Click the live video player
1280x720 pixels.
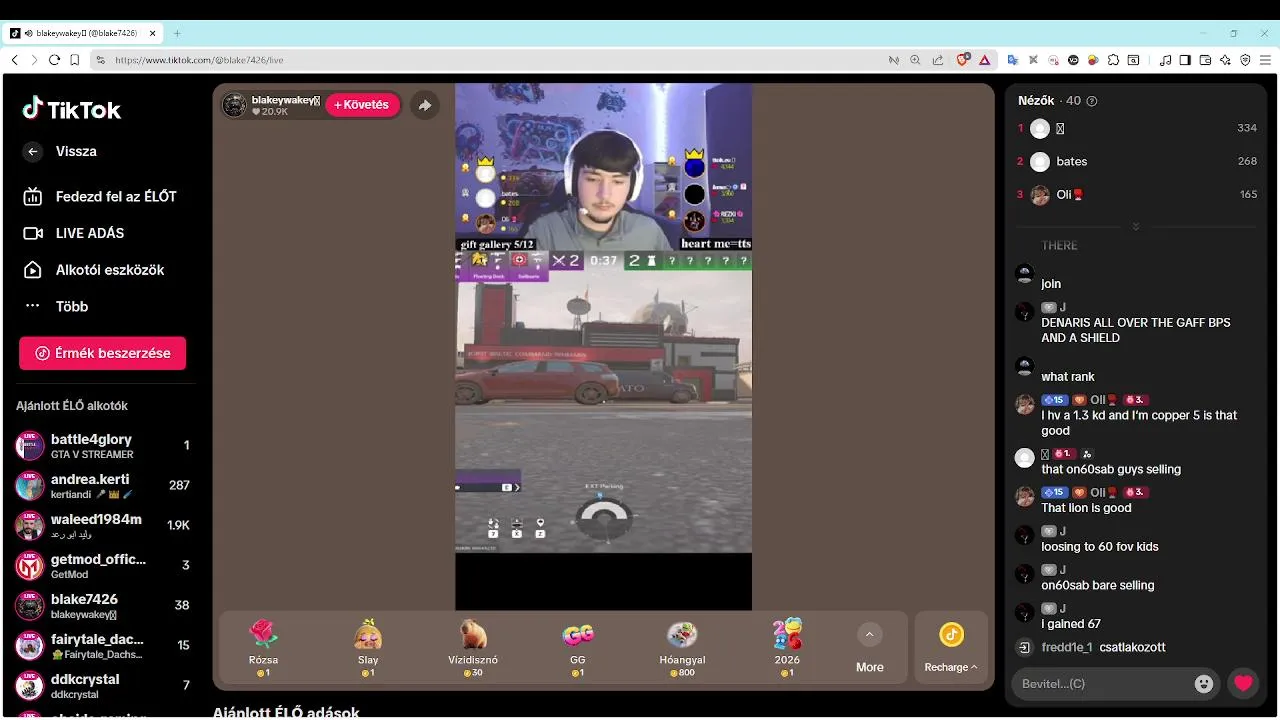coord(603,346)
